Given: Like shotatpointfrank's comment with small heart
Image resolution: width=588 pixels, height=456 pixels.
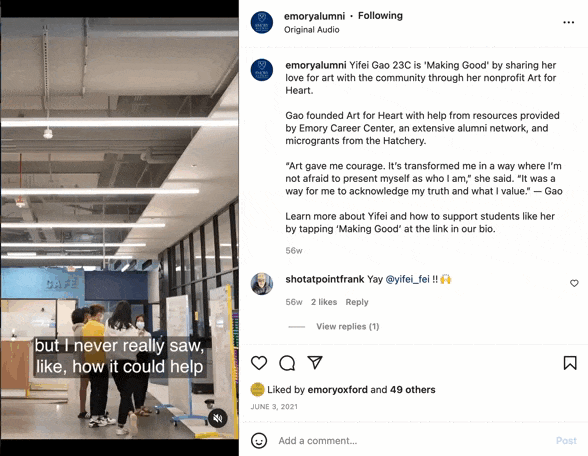Looking at the screenshot, I should [574, 283].
